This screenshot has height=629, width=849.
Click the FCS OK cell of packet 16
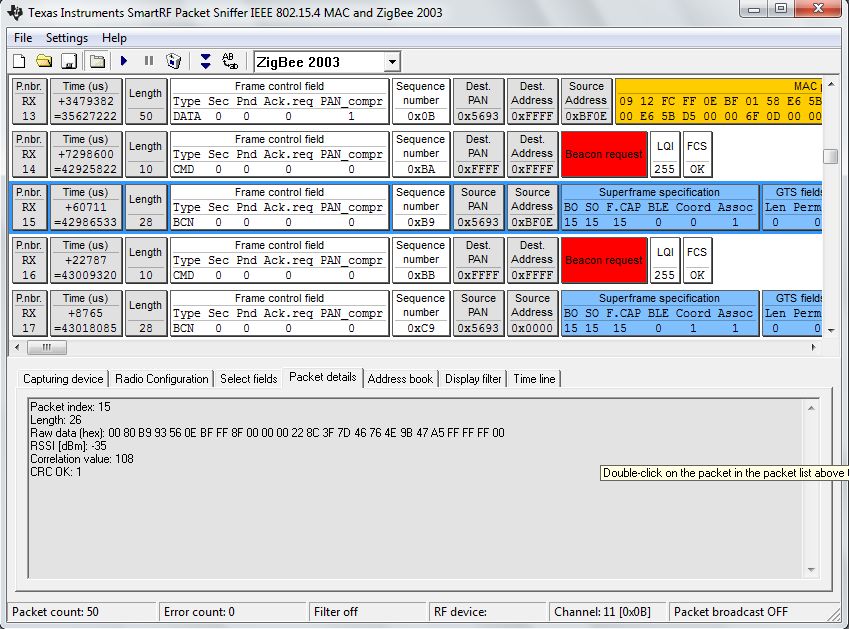[697, 260]
